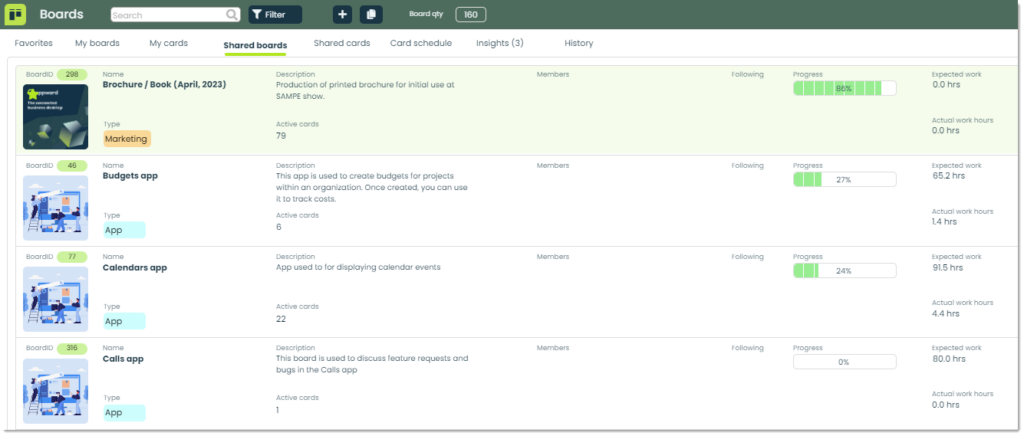Open the Filter button
The width and height of the screenshot is (1024, 436).
275,14
